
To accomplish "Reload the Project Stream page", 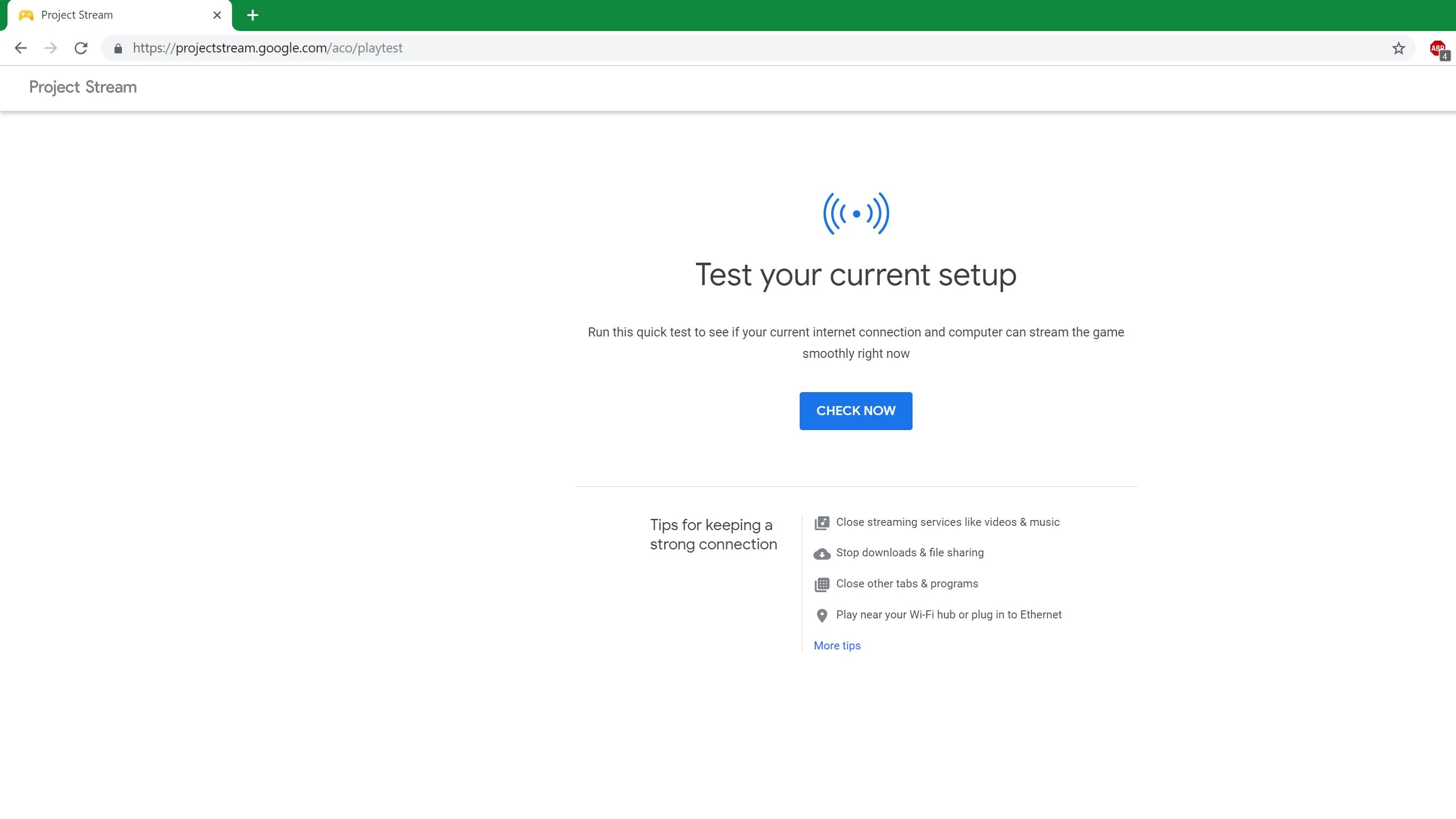I will point(81,48).
